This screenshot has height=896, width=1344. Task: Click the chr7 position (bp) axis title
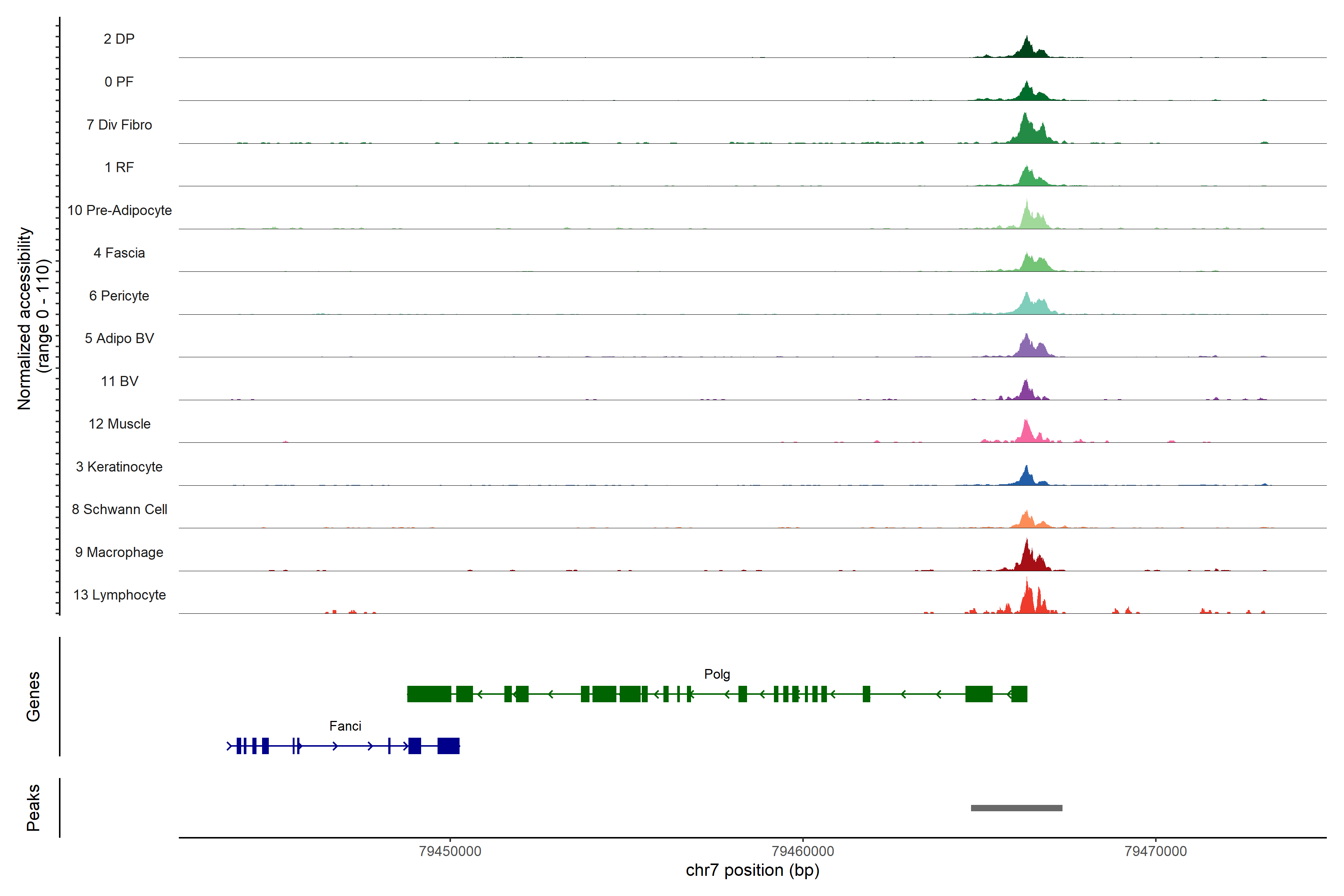point(752,871)
